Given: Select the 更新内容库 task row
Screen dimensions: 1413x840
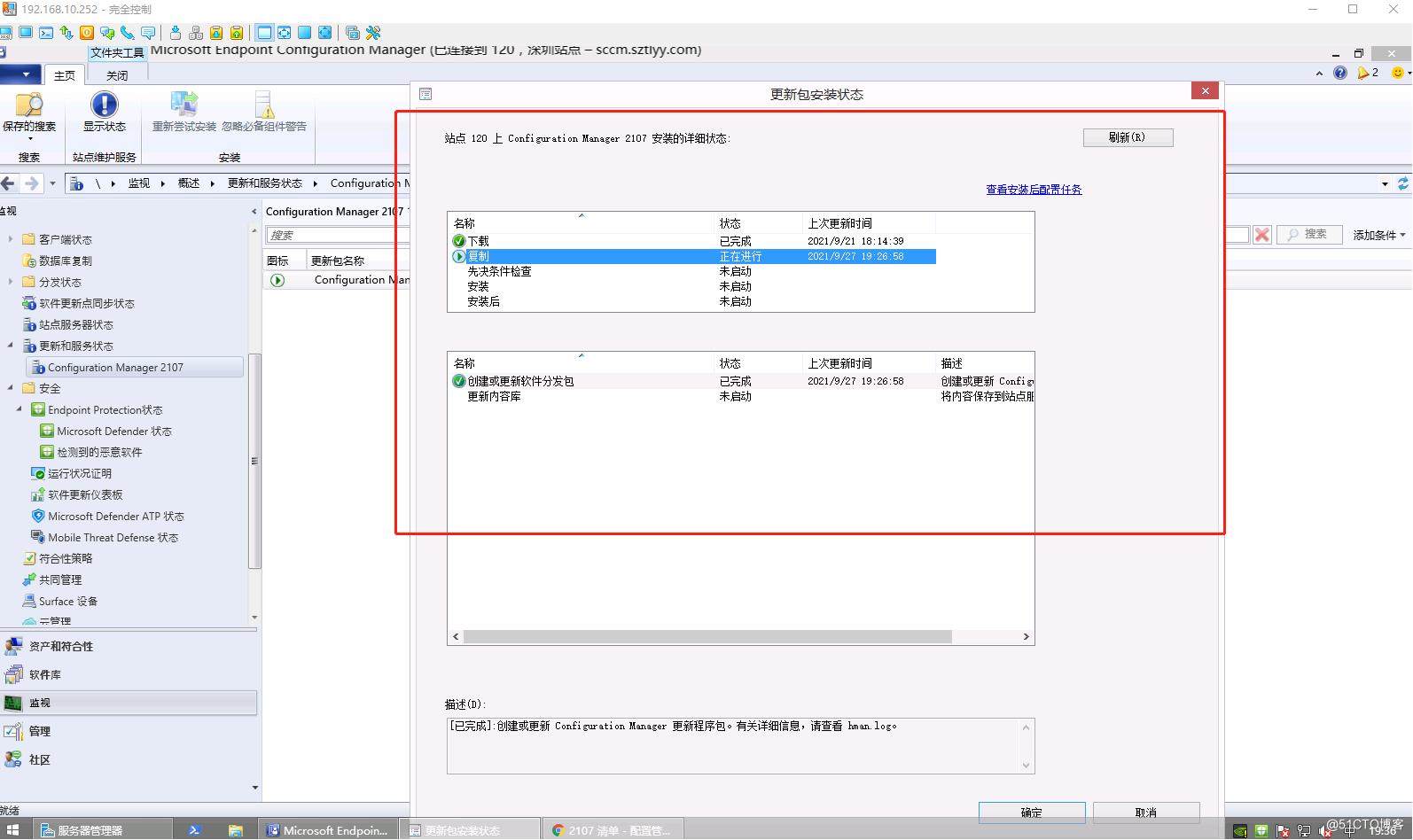Looking at the screenshot, I should pyautogui.click(x=741, y=397).
